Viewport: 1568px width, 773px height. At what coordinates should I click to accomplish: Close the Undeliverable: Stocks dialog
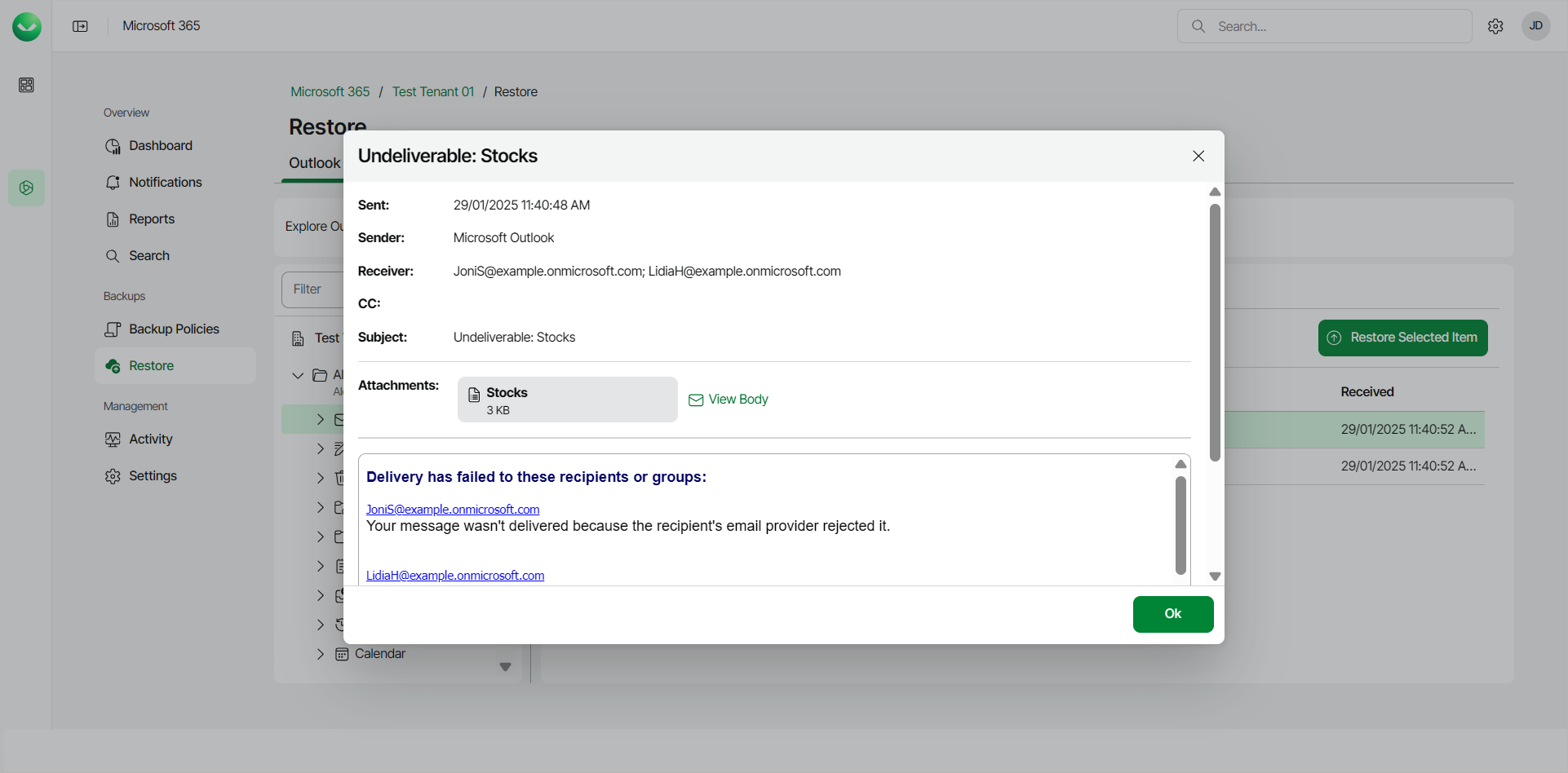click(x=1198, y=156)
